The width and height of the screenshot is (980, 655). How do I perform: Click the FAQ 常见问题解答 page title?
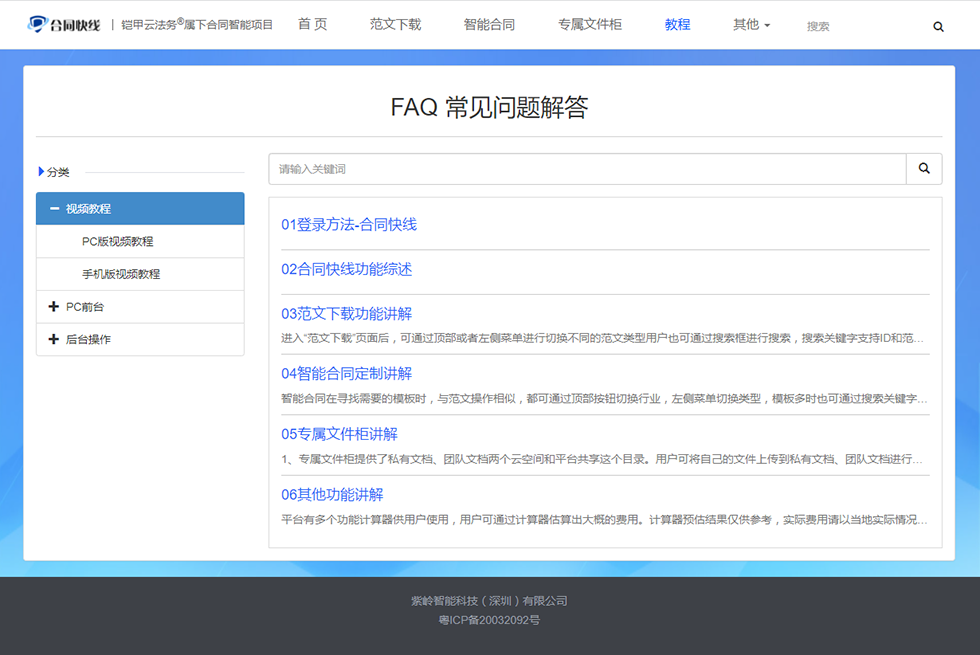coord(489,107)
